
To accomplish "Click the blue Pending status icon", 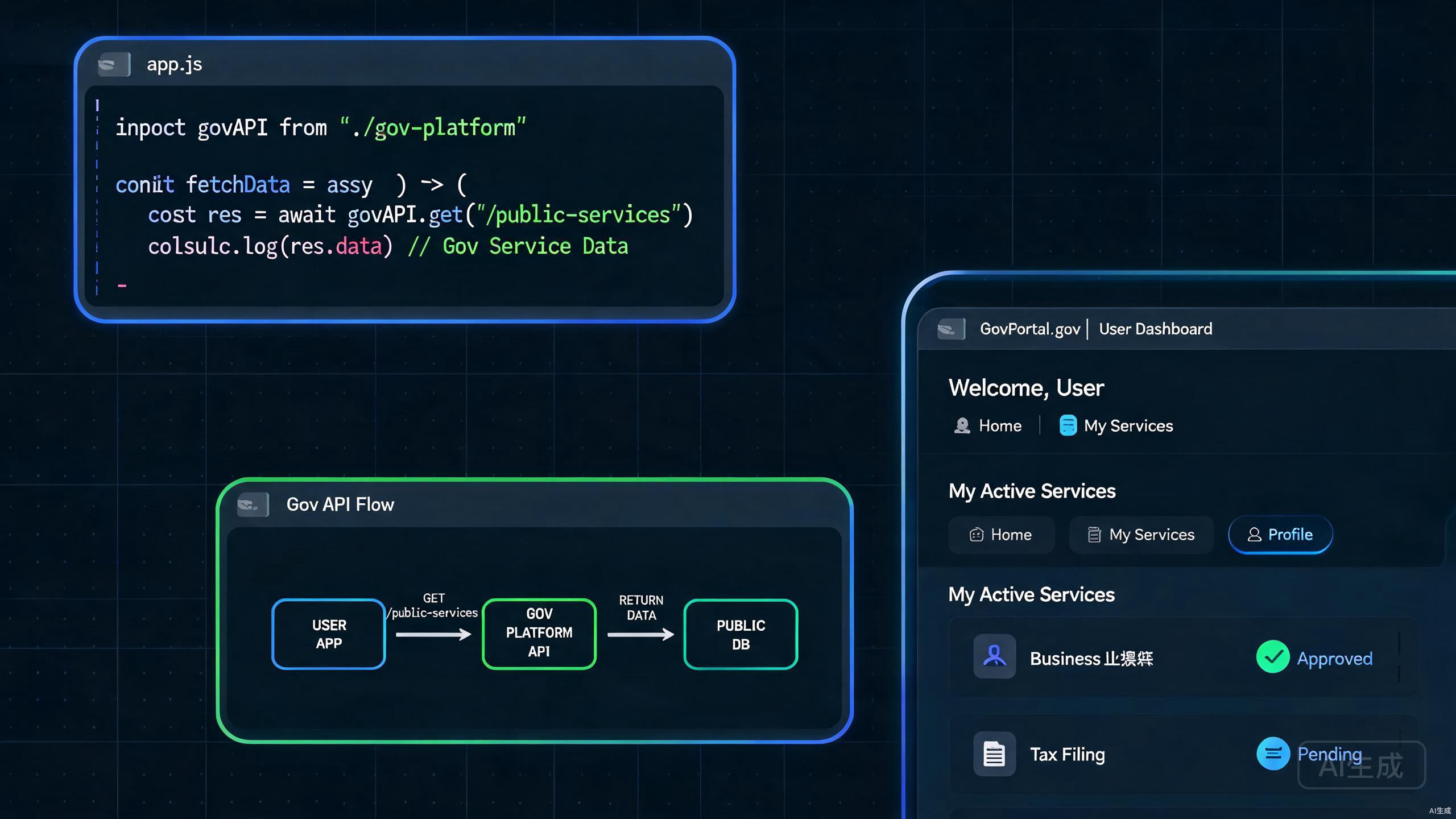I will (1273, 754).
